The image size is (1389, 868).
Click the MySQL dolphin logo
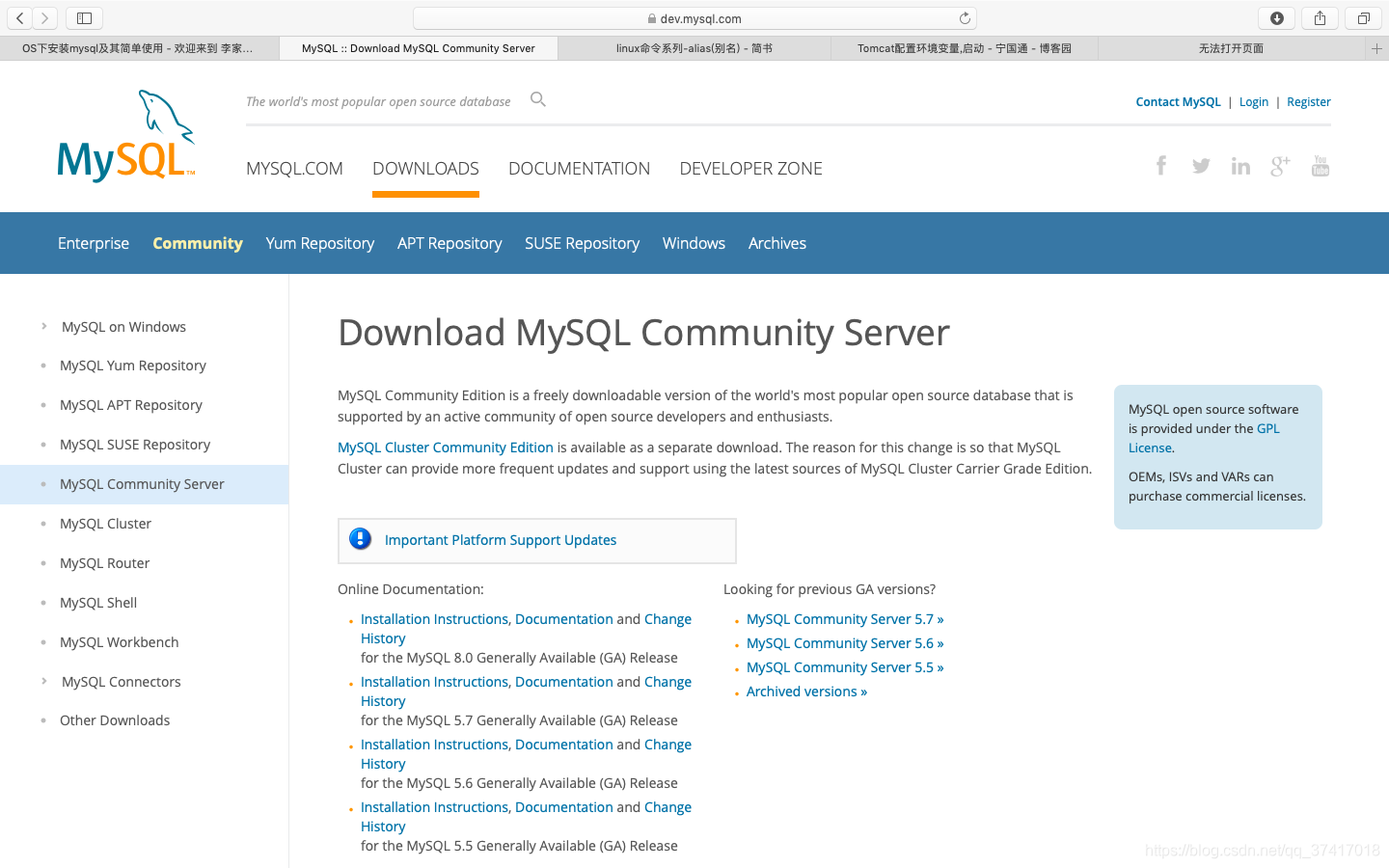click(126, 136)
